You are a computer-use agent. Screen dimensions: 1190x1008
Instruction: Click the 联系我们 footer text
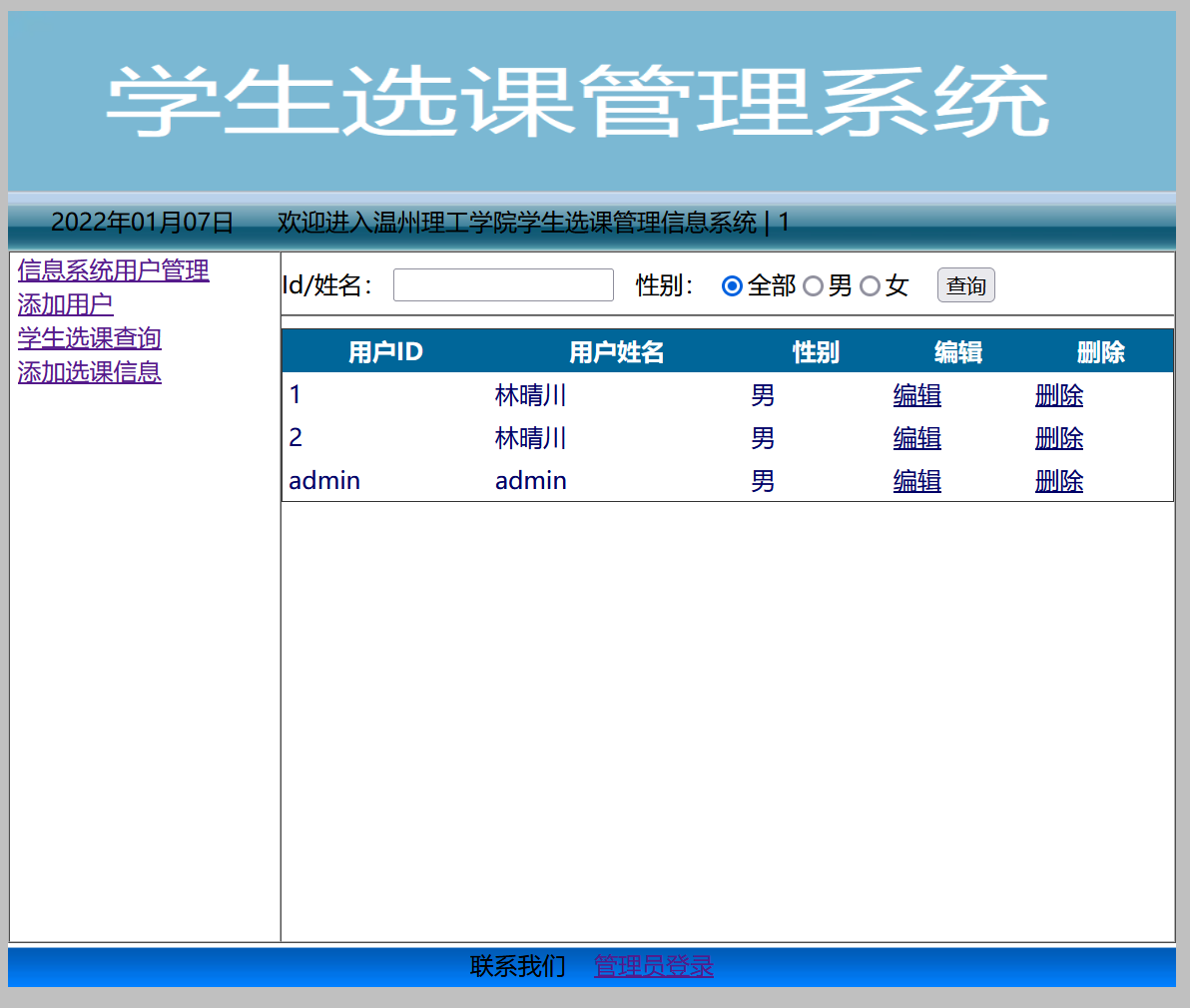(x=517, y=966)
